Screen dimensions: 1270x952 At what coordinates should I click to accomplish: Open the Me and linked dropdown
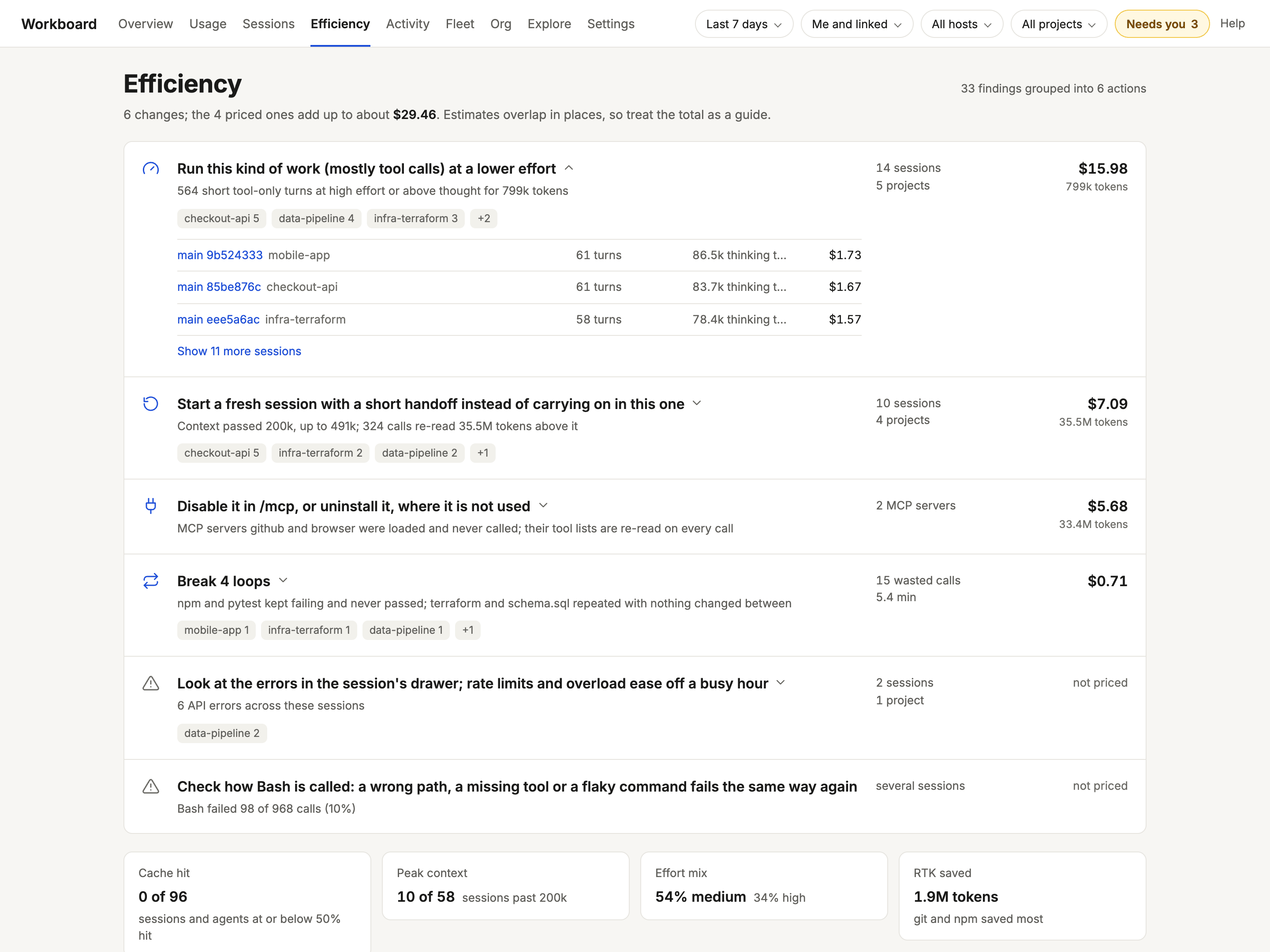point(857,24)
